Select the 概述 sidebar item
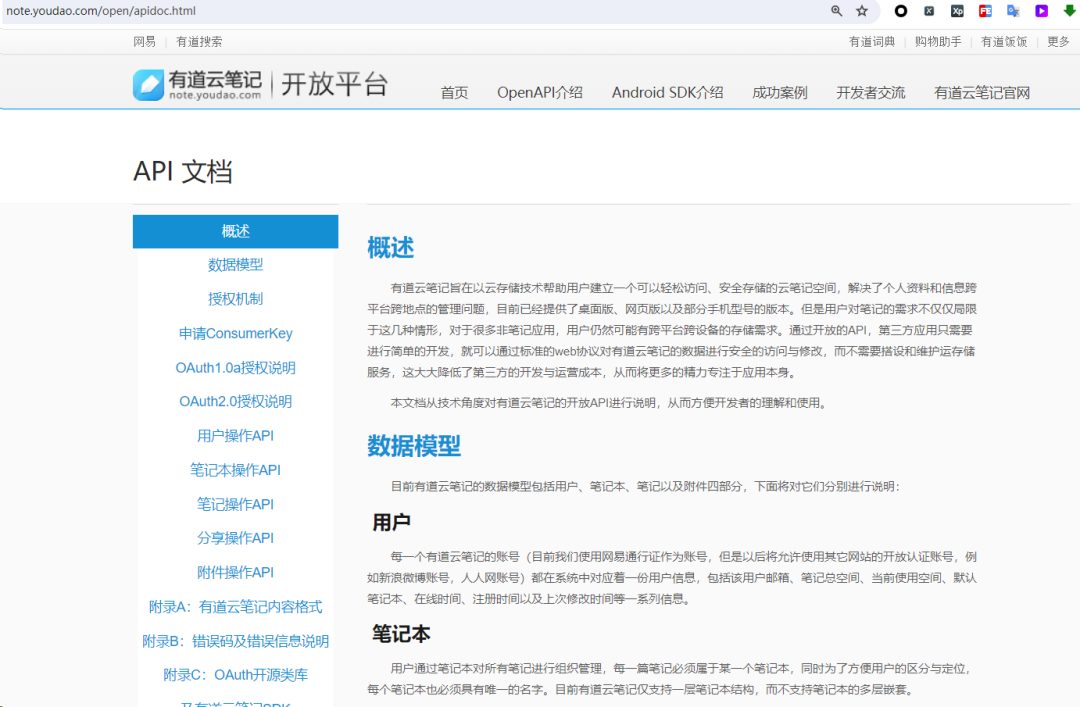The height and width of the screenshot is (707, 1080). (x=236, y=232)
